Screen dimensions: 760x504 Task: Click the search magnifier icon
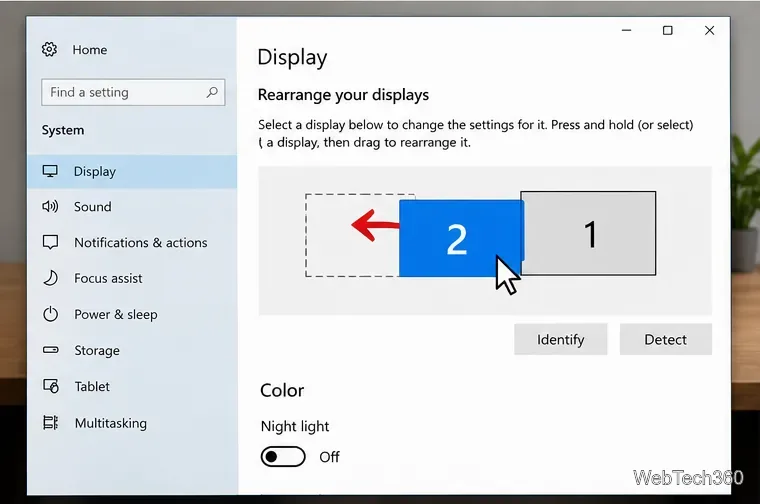(x=212, y=92)
